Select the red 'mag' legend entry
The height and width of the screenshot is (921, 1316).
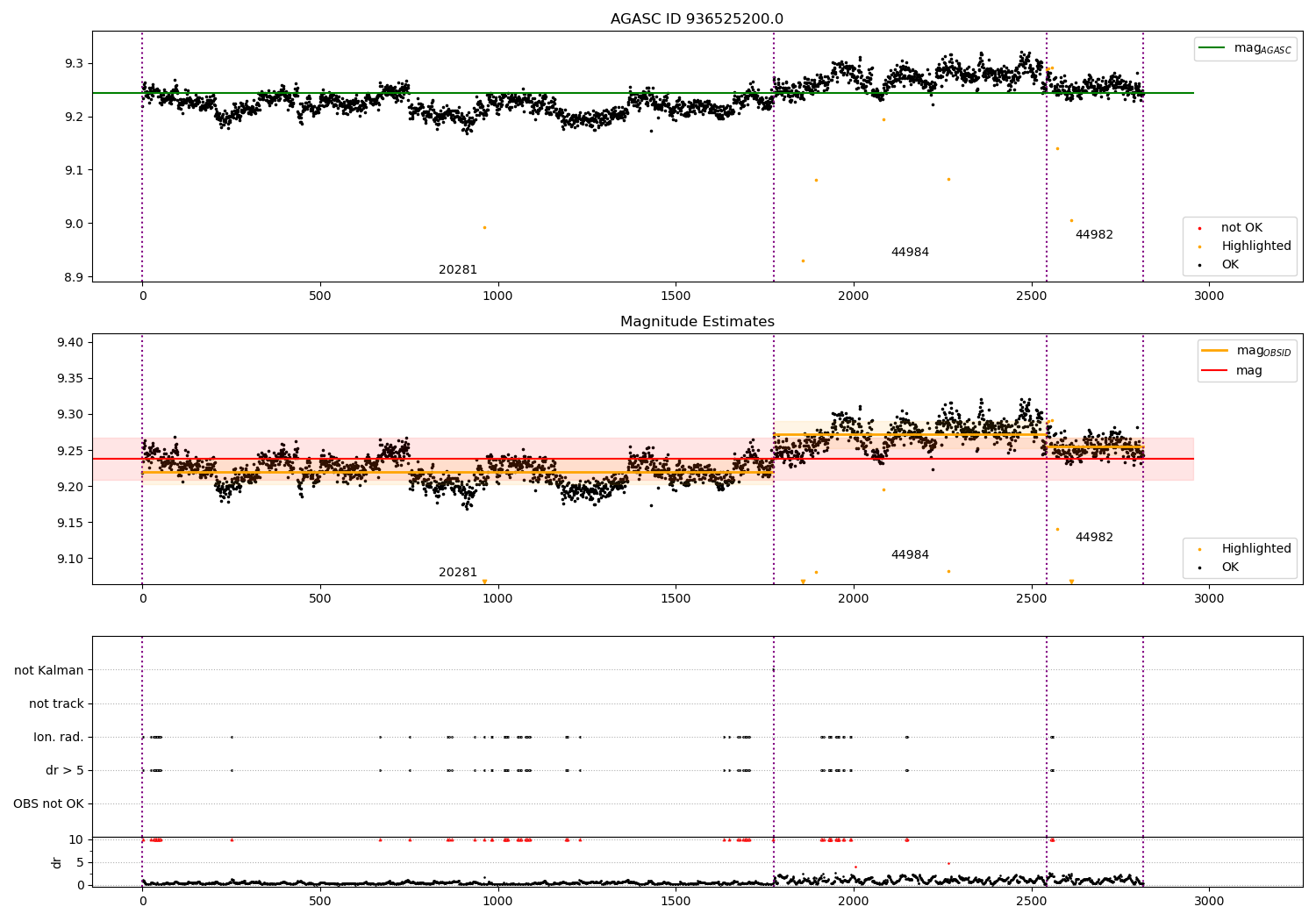[1232, 371]
